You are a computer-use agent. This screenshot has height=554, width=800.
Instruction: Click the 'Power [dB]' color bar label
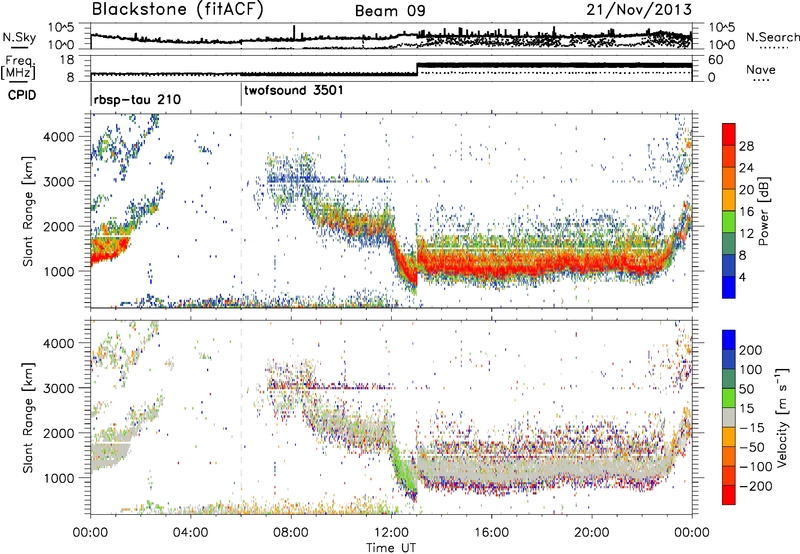tap(763, 211)
